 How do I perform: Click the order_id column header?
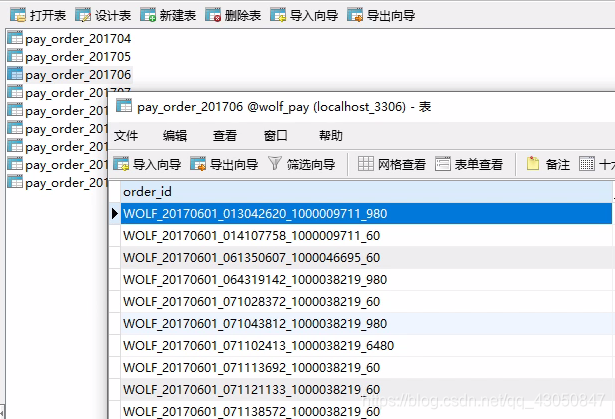[x=366, y=192]
